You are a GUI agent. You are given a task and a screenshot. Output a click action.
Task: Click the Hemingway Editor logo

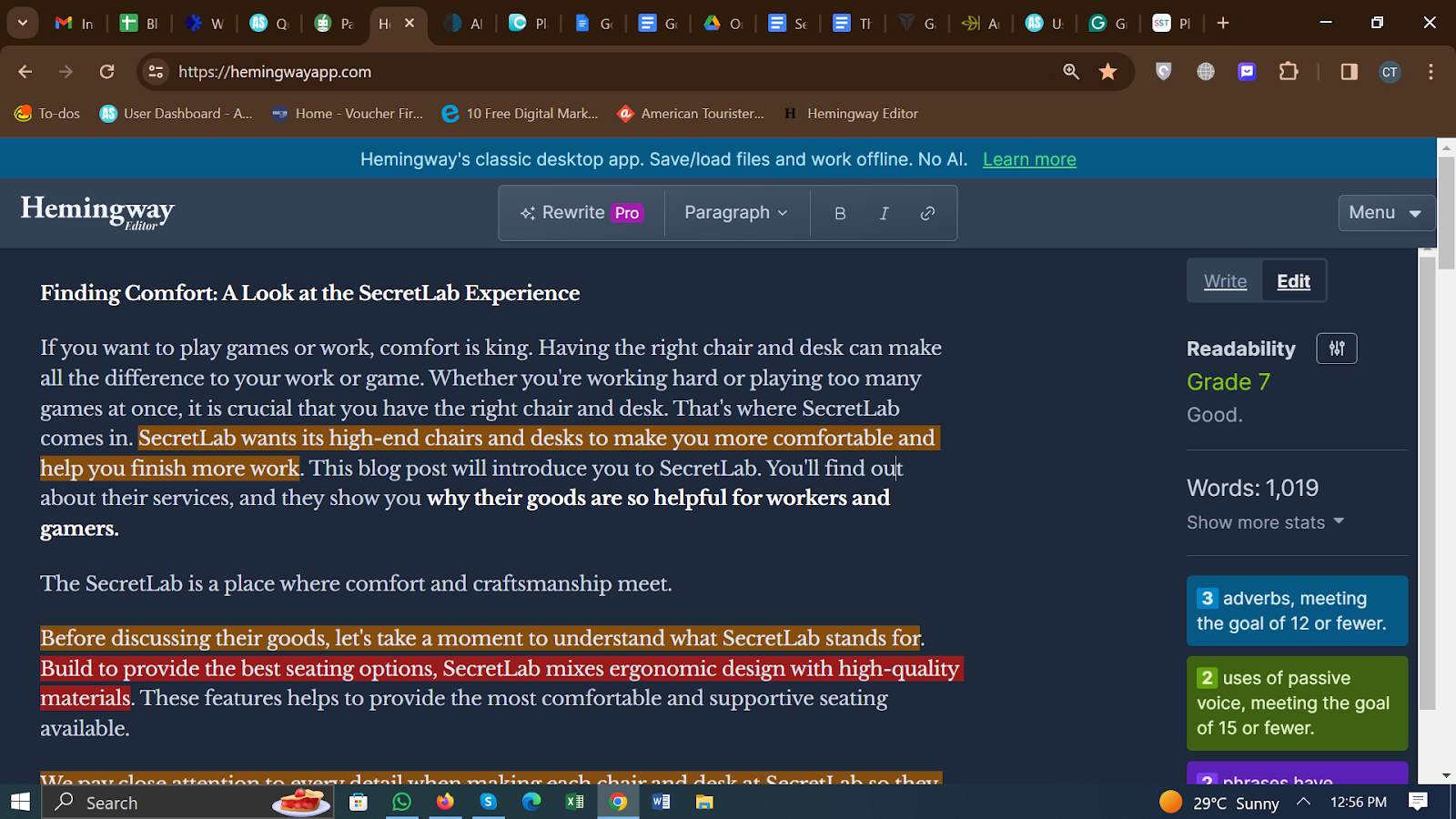[97, 212]
